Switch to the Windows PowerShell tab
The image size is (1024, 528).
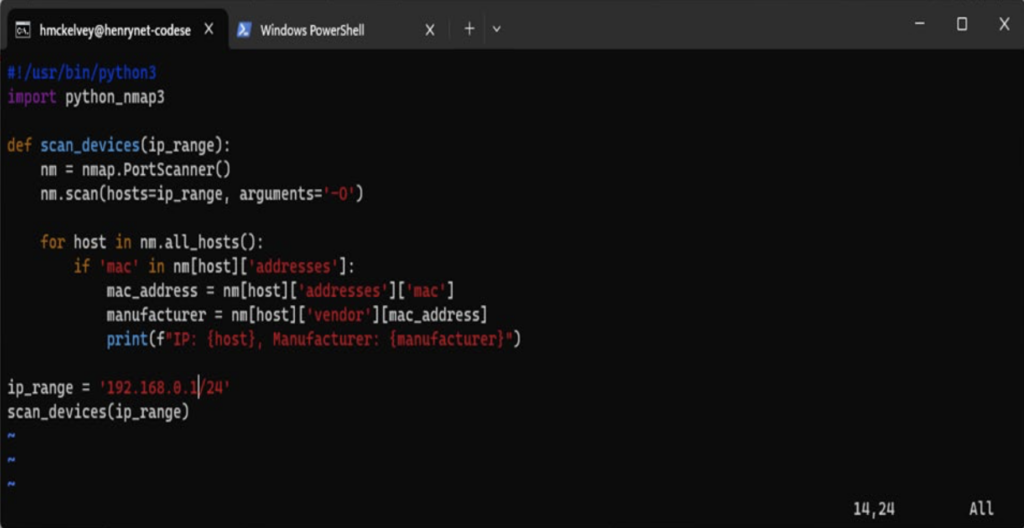pyautogui.click(x=312, y=30)
